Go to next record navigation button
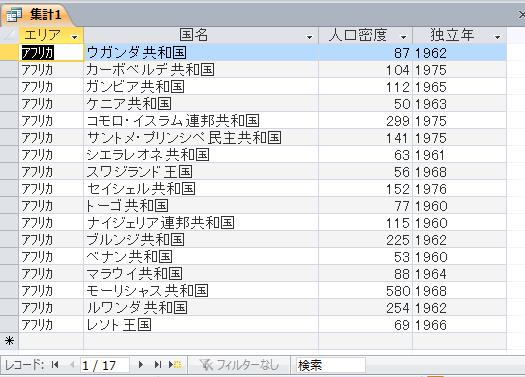This screenshot has height=377, width=525. pyautogui.click(x=141, y=364)
